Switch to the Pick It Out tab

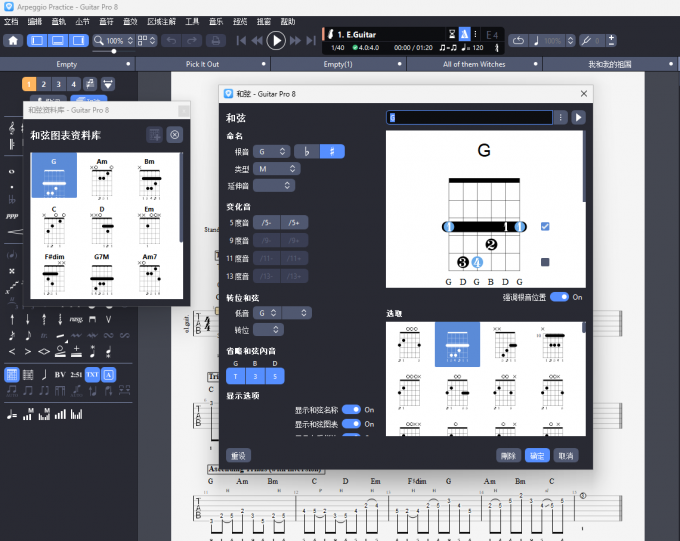point(203,64)
